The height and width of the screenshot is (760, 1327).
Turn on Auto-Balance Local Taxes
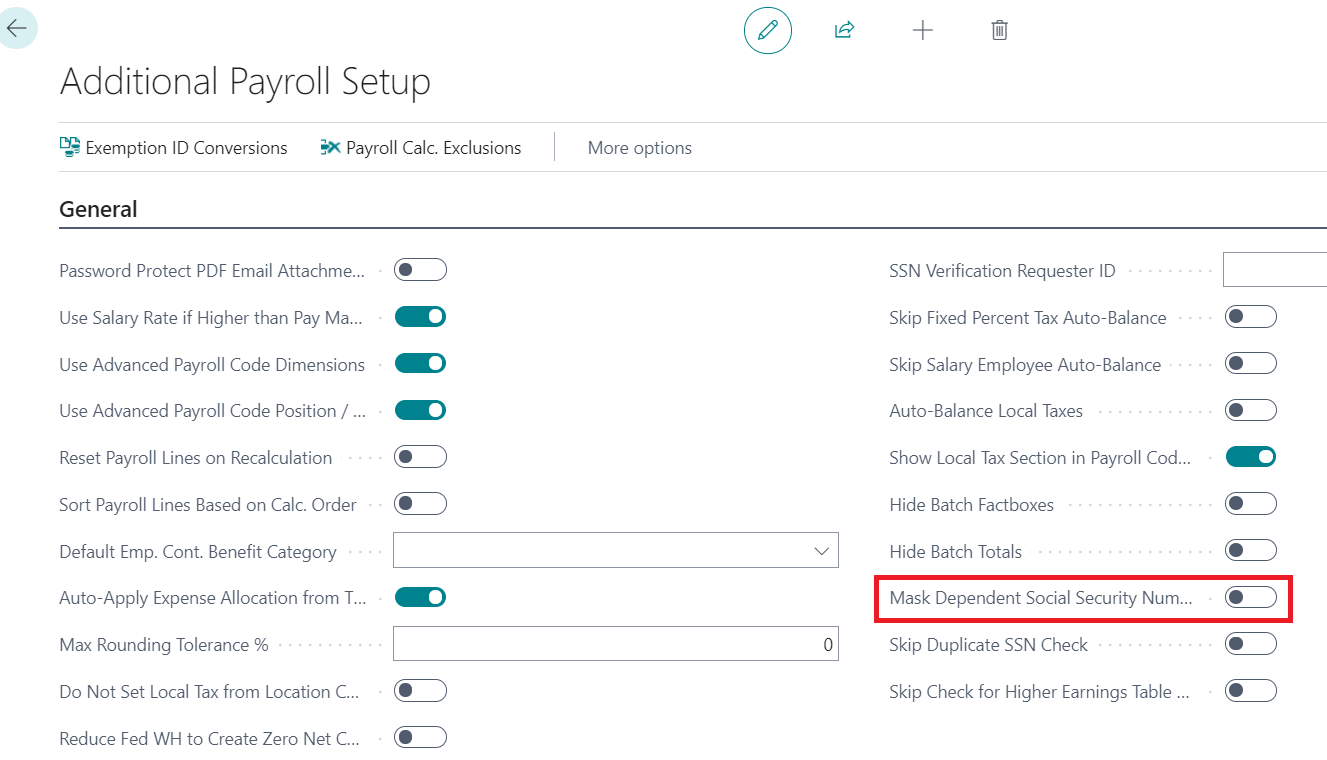click(1251, 410)
